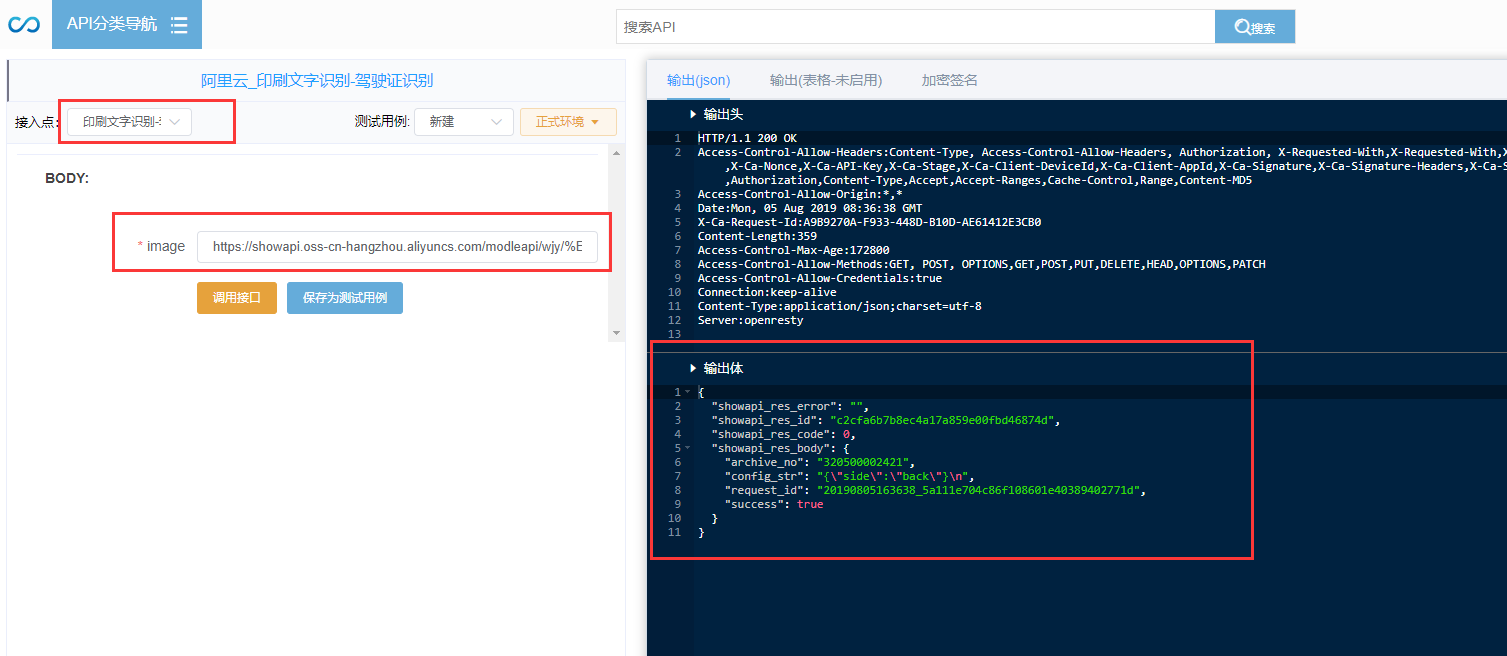Click the showapi_res_id value string
1507x656 pixels.
(x=944, y=420)
